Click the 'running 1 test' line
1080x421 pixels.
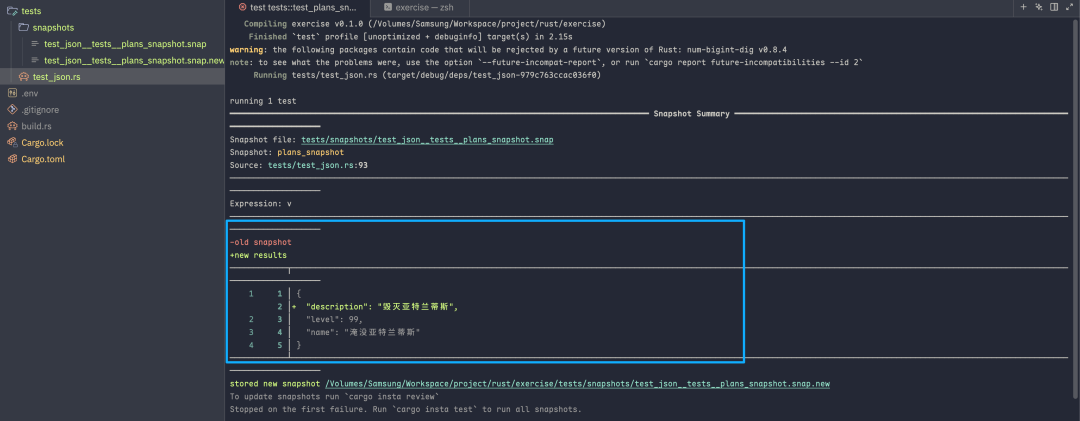(262, 101)
